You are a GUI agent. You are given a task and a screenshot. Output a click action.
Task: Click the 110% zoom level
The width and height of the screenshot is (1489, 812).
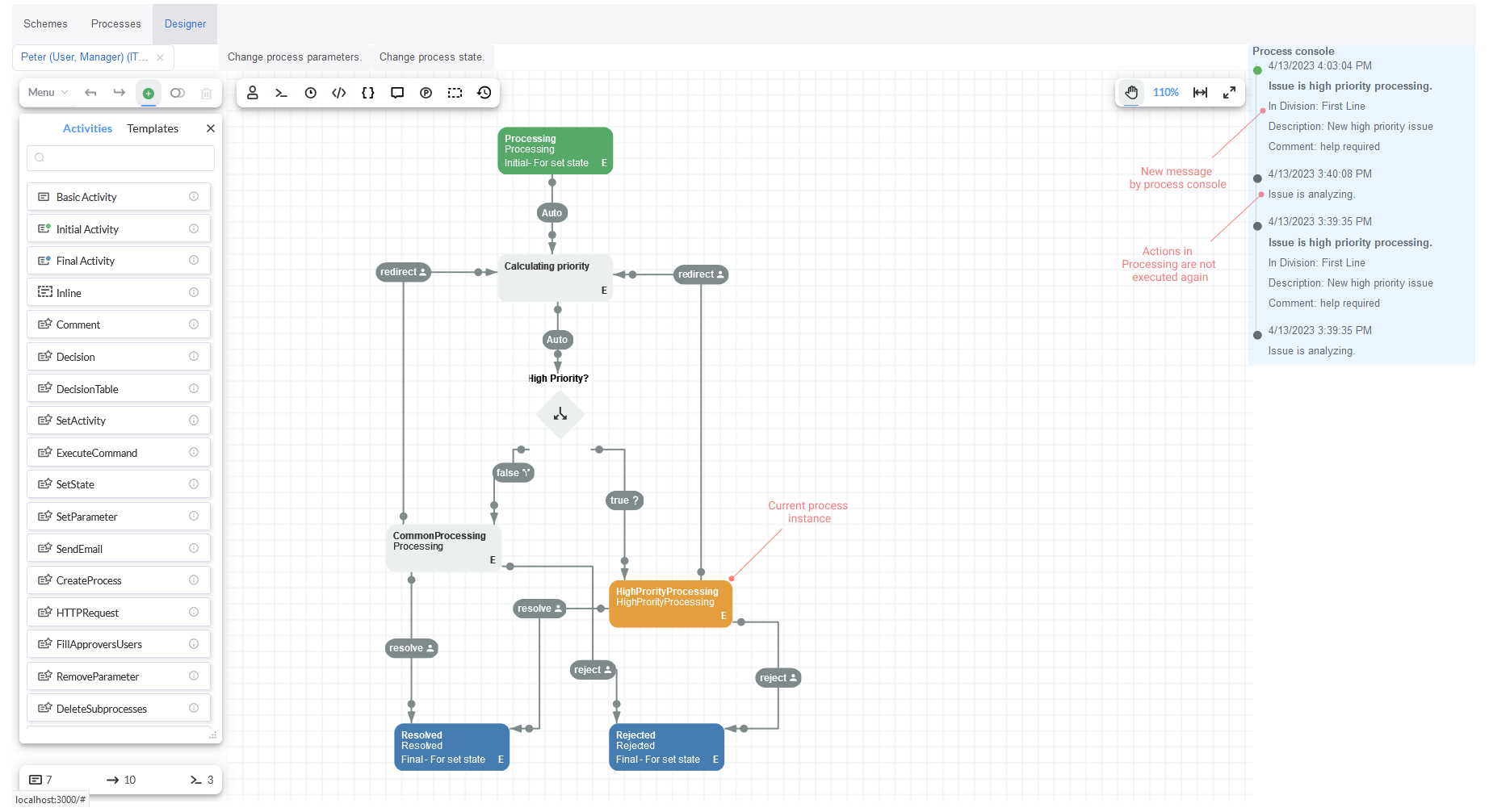[1166, 93]
